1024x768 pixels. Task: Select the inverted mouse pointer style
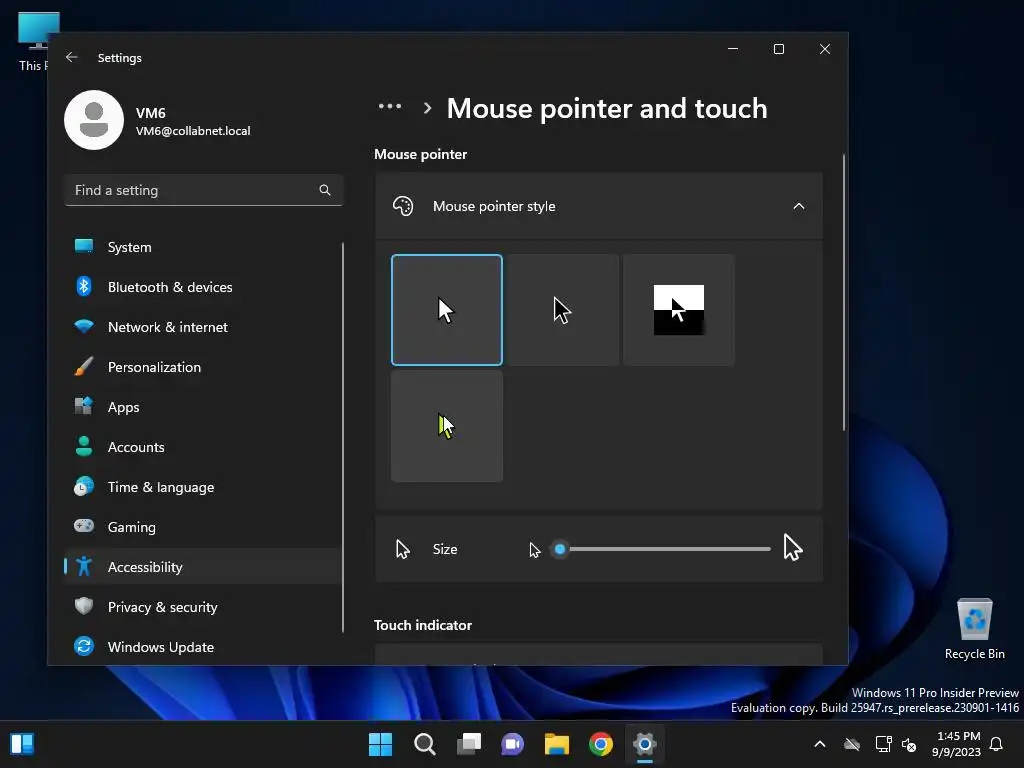(679, 310)
